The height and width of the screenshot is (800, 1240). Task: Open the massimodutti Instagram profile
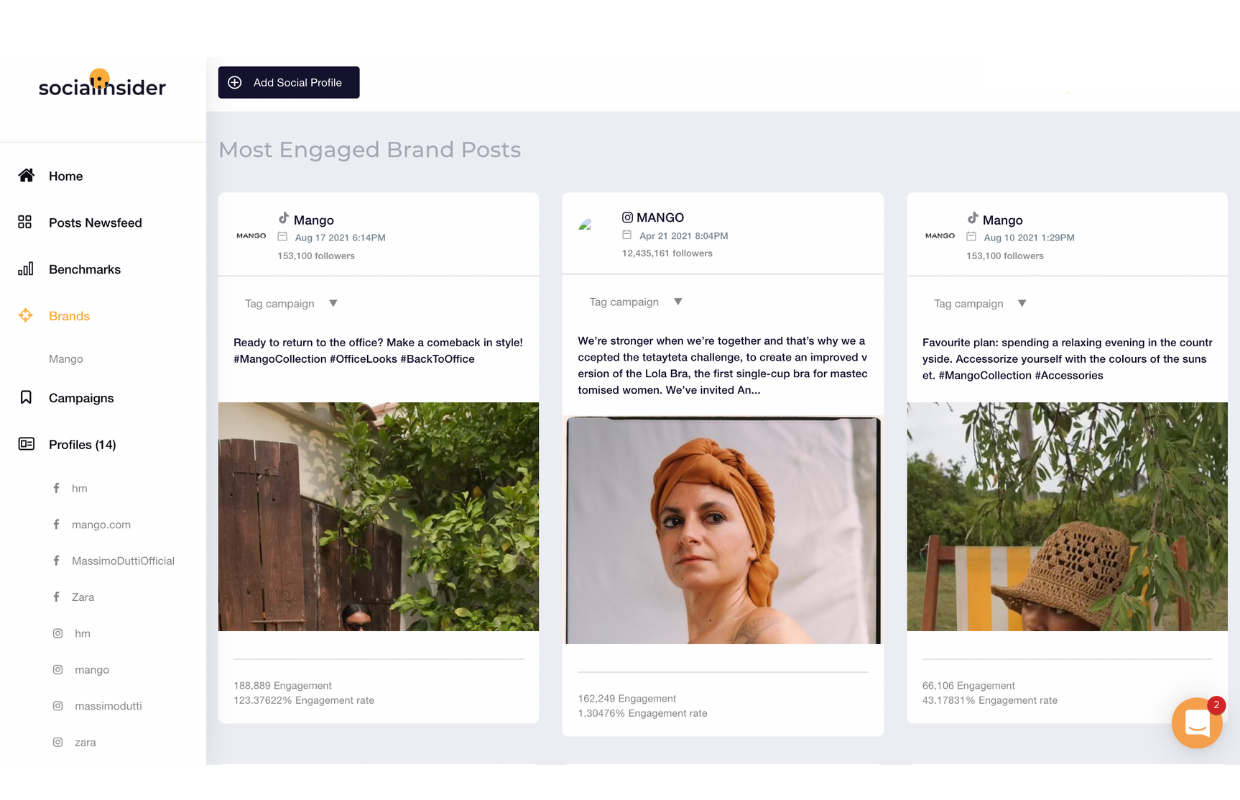108,706
